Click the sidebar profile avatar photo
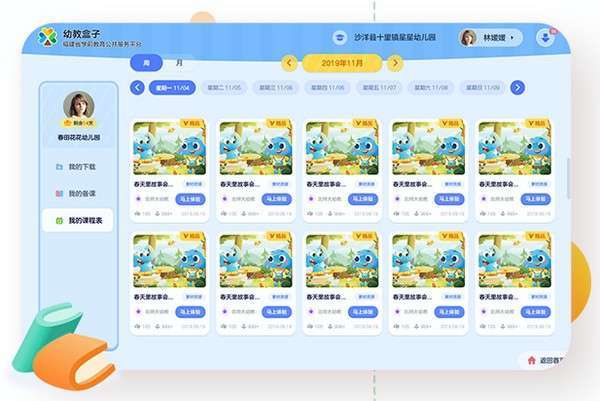 pyautogui.click(x=79, y=105)
